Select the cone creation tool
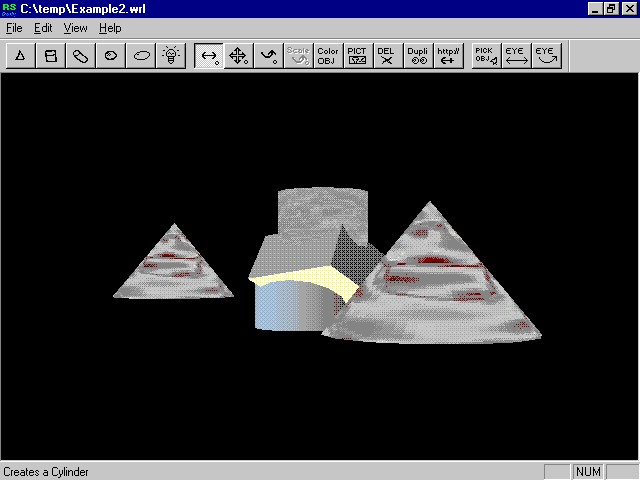The image size is (640, 480). (20, 56)
